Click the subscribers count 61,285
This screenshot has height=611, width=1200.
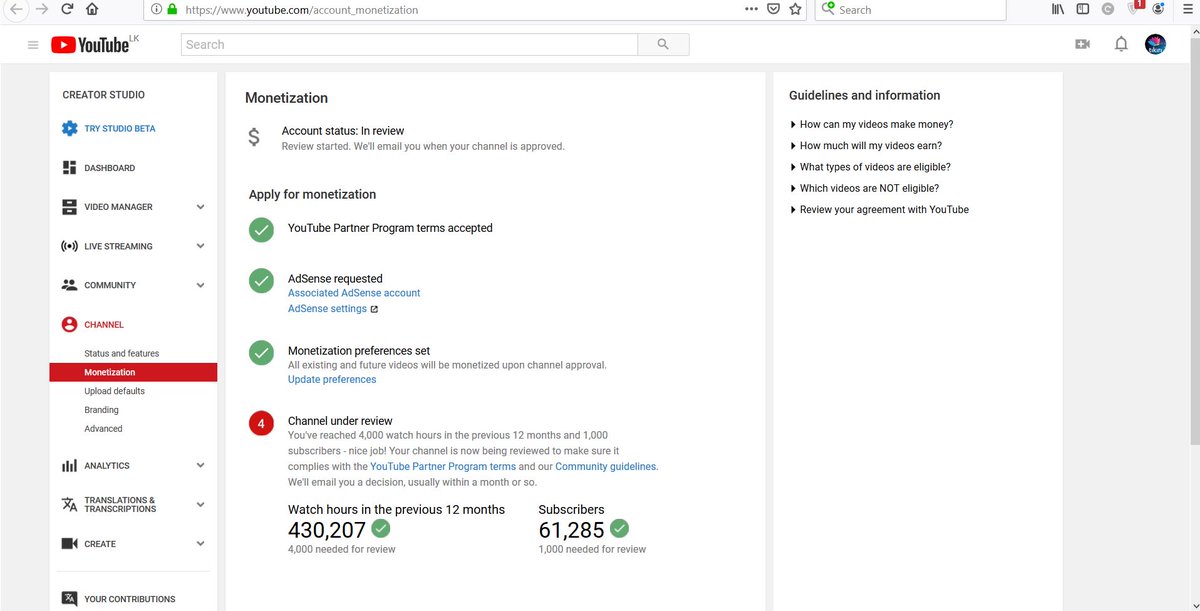pos(571,530)
